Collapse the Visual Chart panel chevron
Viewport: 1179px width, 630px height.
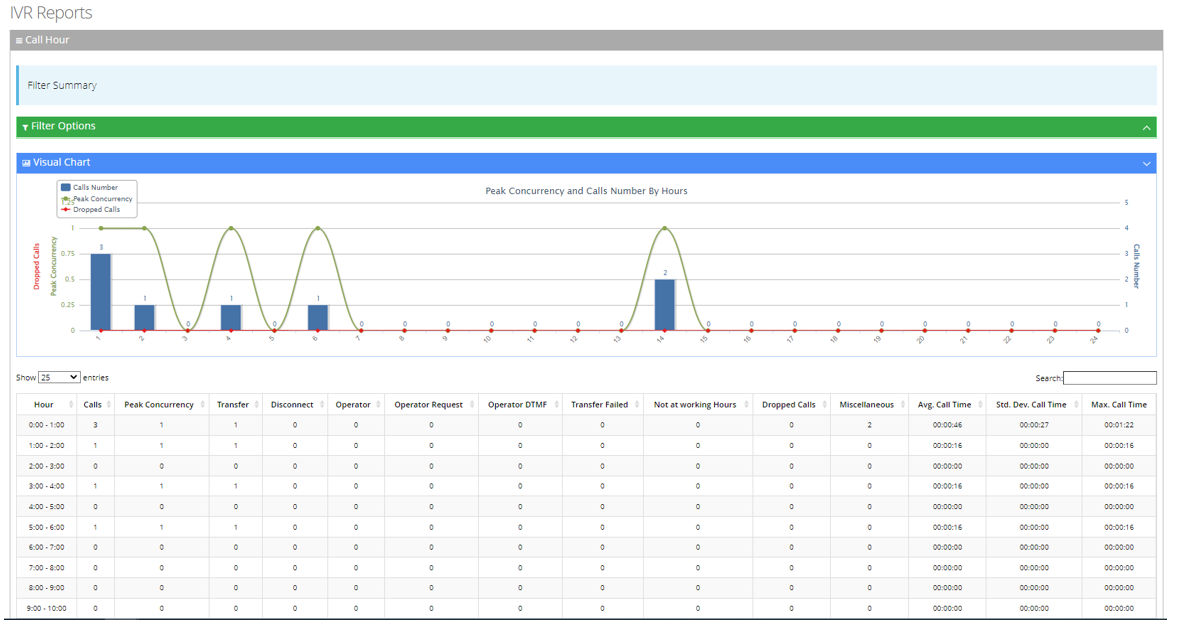[x=1146, y=164]
